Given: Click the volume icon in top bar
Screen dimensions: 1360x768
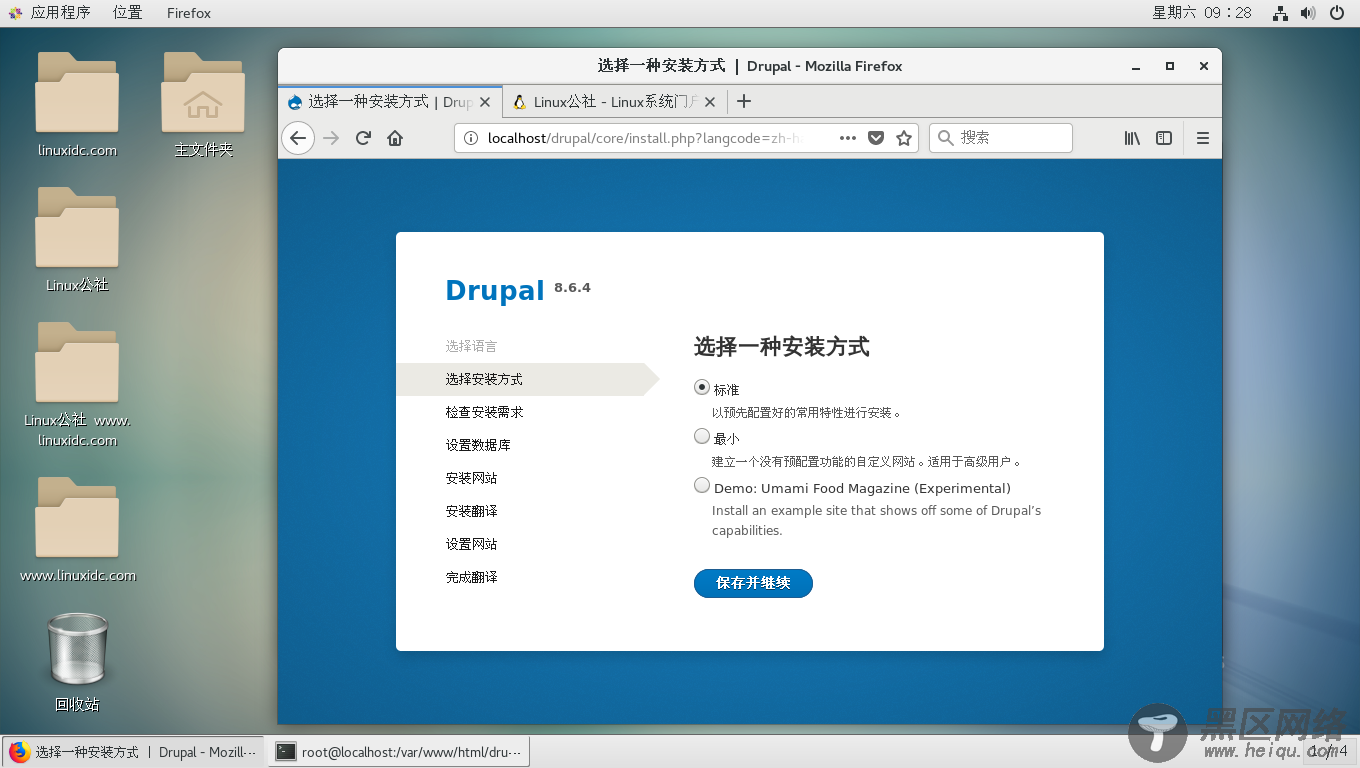Looking at the screenshot, I should click(1308, 13).
